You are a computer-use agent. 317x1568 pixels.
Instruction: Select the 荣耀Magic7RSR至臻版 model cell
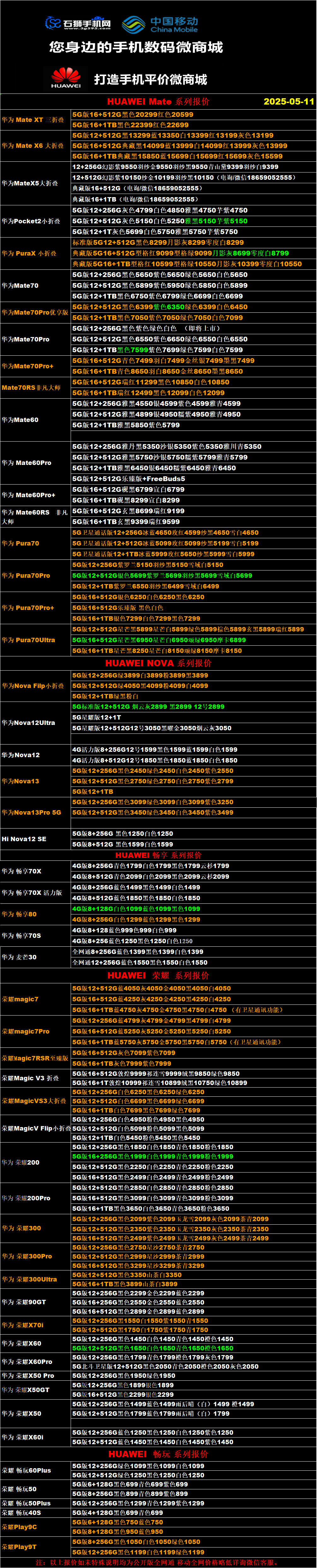coord(35,1058)
